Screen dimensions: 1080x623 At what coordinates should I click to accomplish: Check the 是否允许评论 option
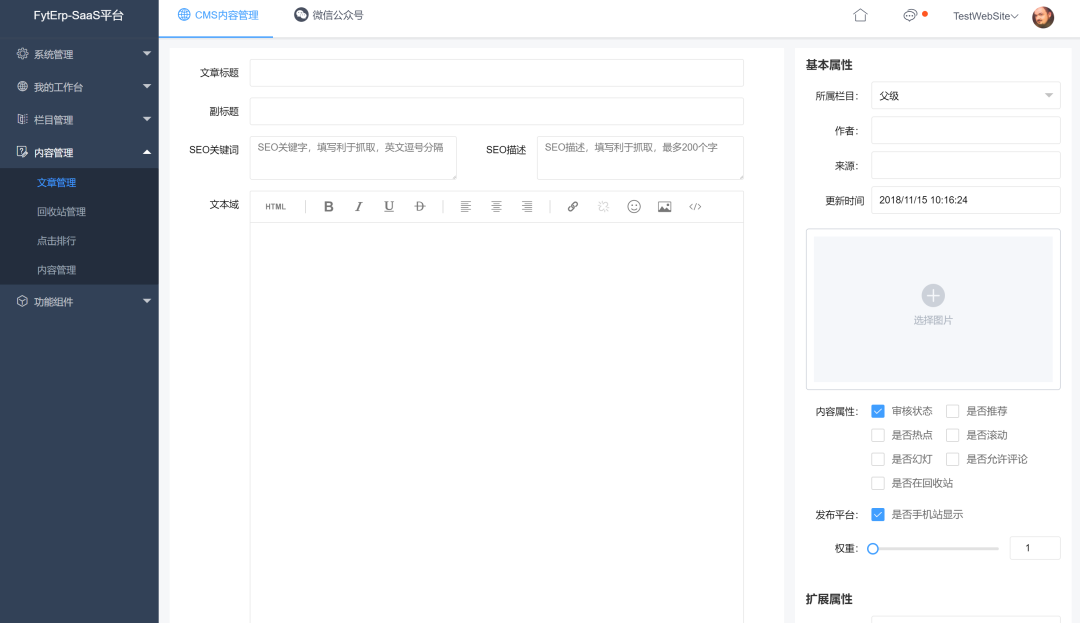coord(953,460)
